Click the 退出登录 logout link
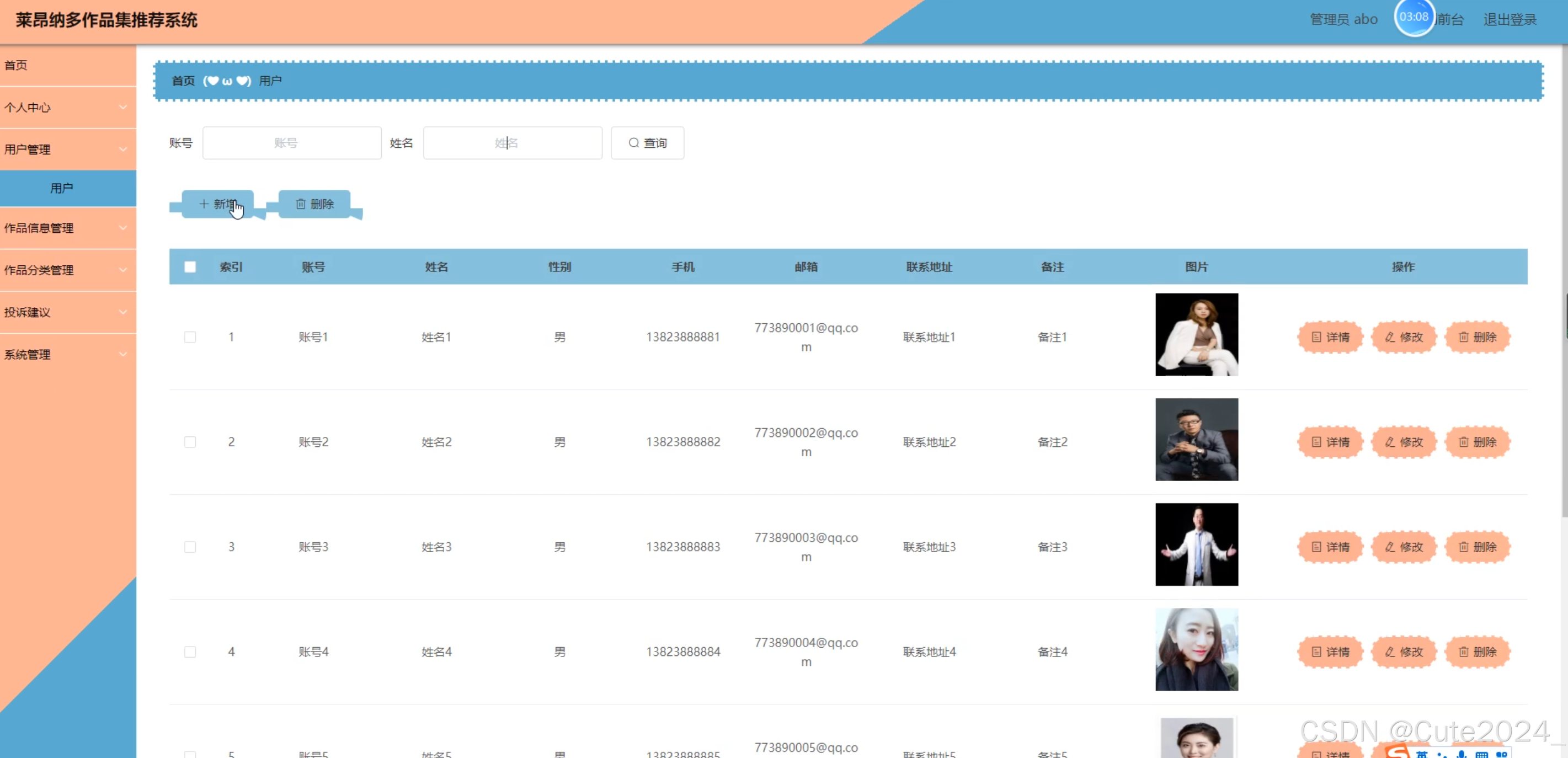The height and width of the screenshot is (758, 1568). [x=1510, y=19]
